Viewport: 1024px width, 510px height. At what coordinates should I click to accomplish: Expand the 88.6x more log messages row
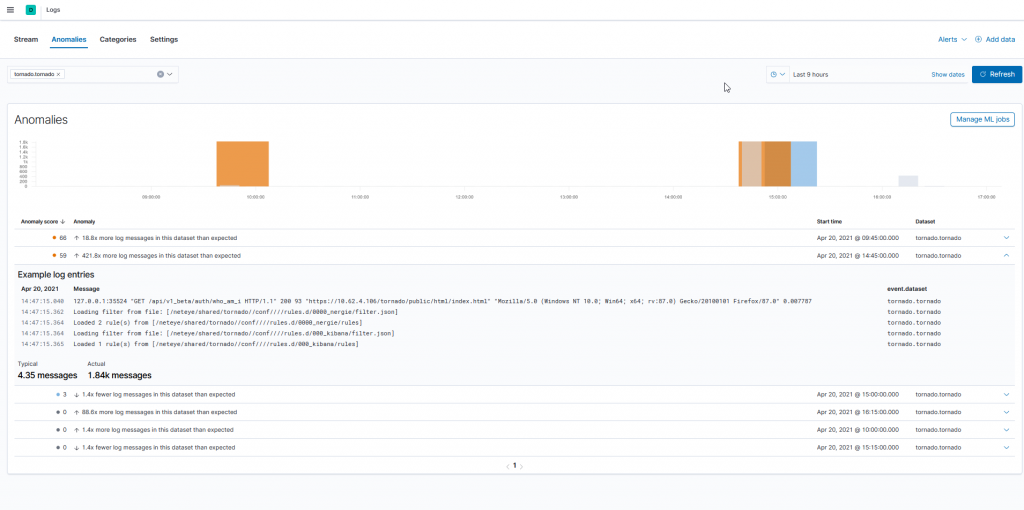1006,411
